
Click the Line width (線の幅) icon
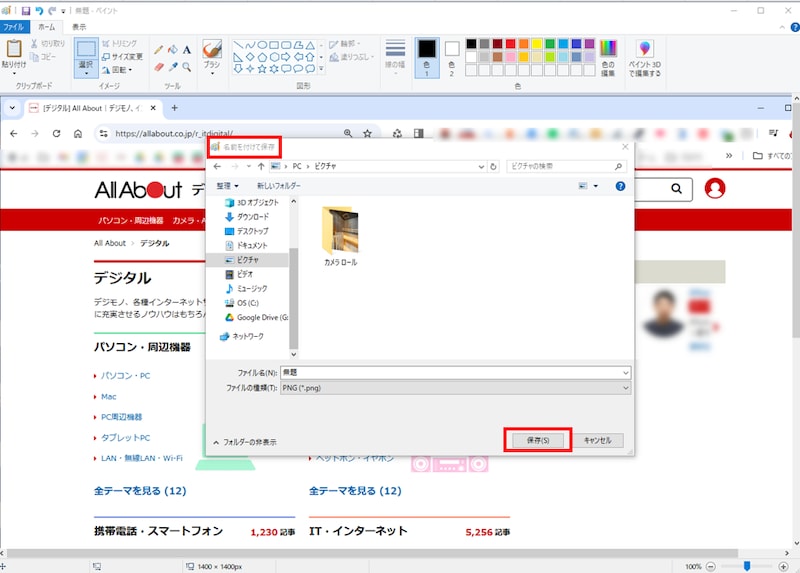(x=395, y=47)
